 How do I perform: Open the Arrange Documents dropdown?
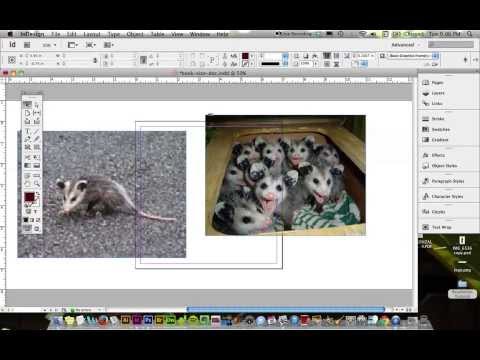point(109,45)
